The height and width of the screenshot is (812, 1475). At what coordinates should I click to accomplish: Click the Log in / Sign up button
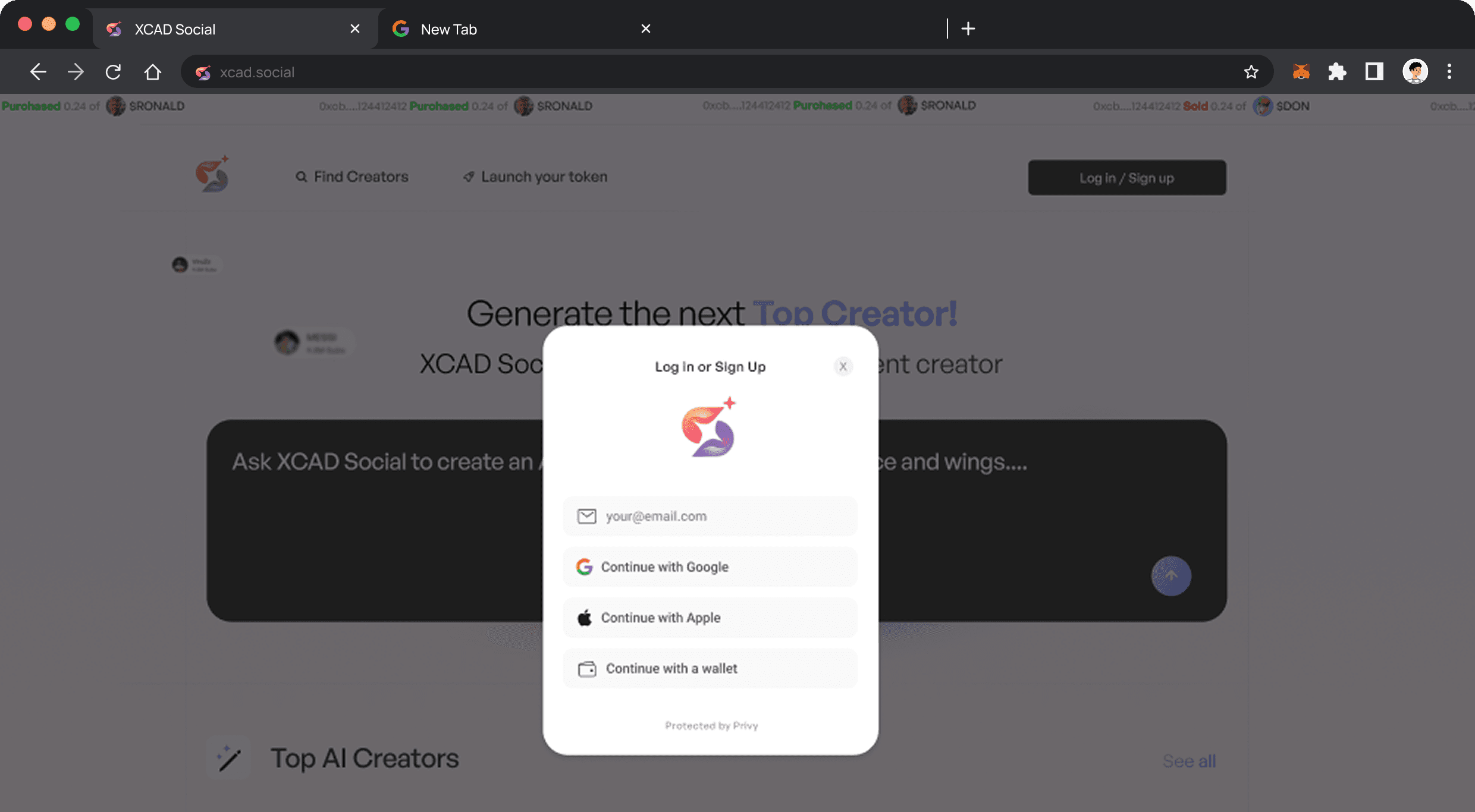point(1126,177)
